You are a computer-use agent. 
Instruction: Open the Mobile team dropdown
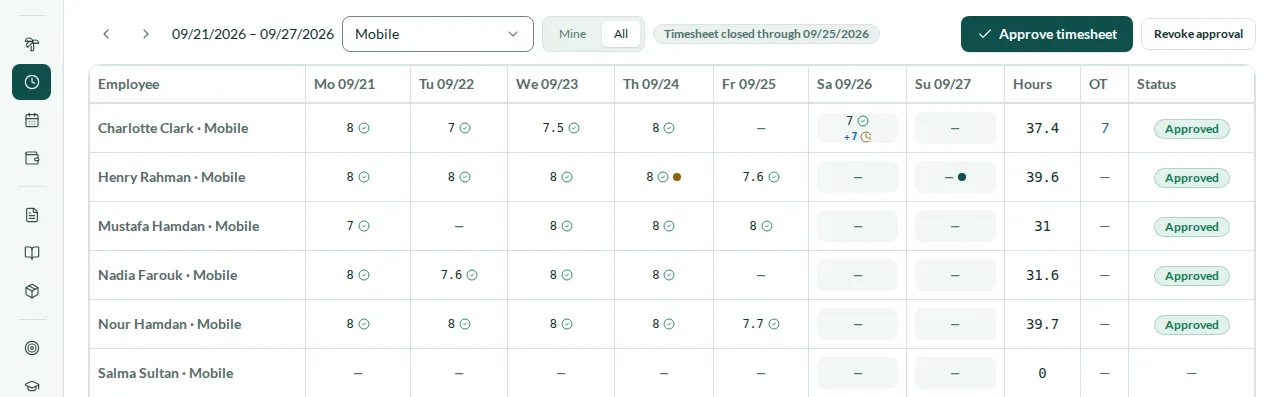(438, 34)
